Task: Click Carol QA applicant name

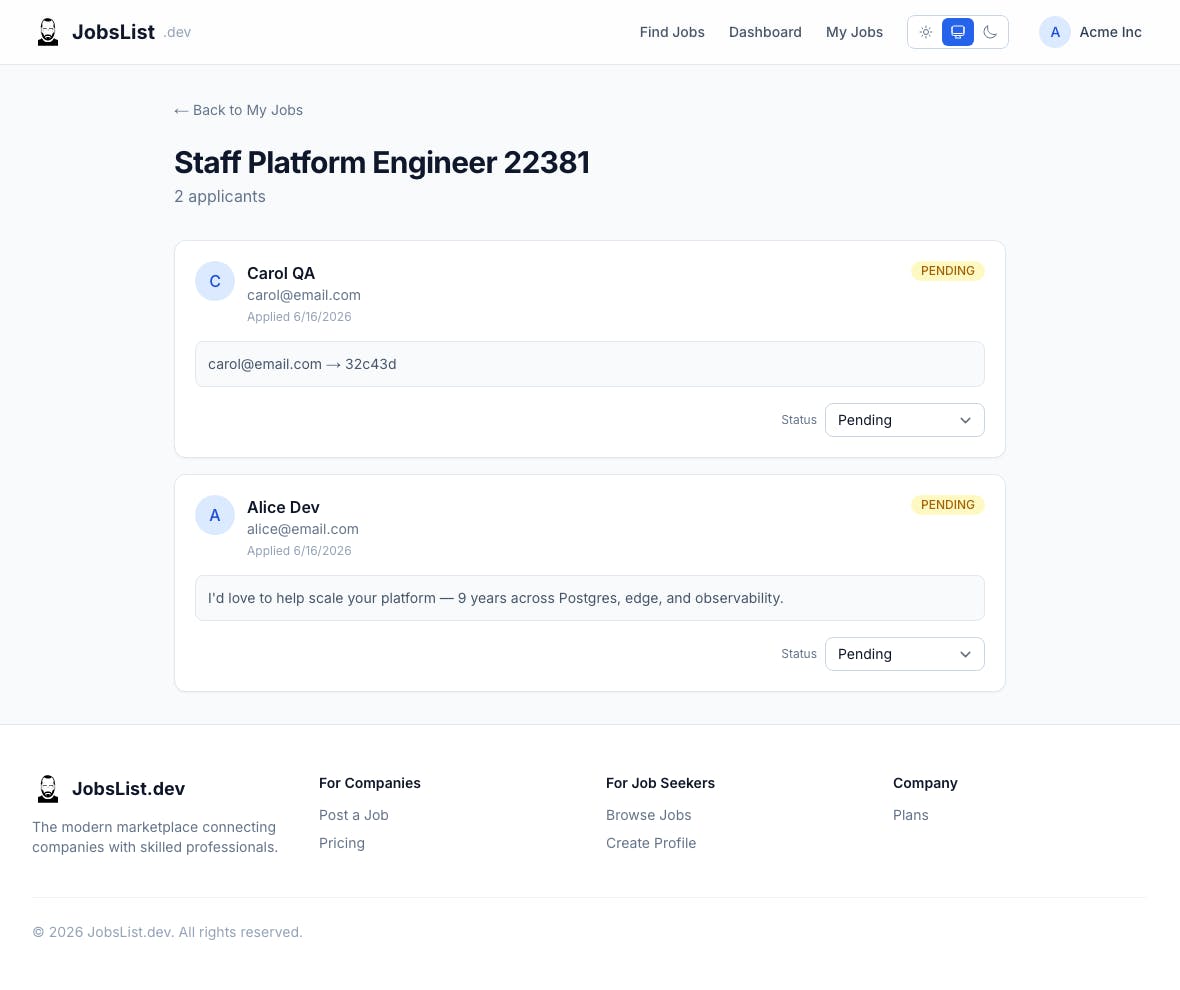Action: [x=281, y=274]
